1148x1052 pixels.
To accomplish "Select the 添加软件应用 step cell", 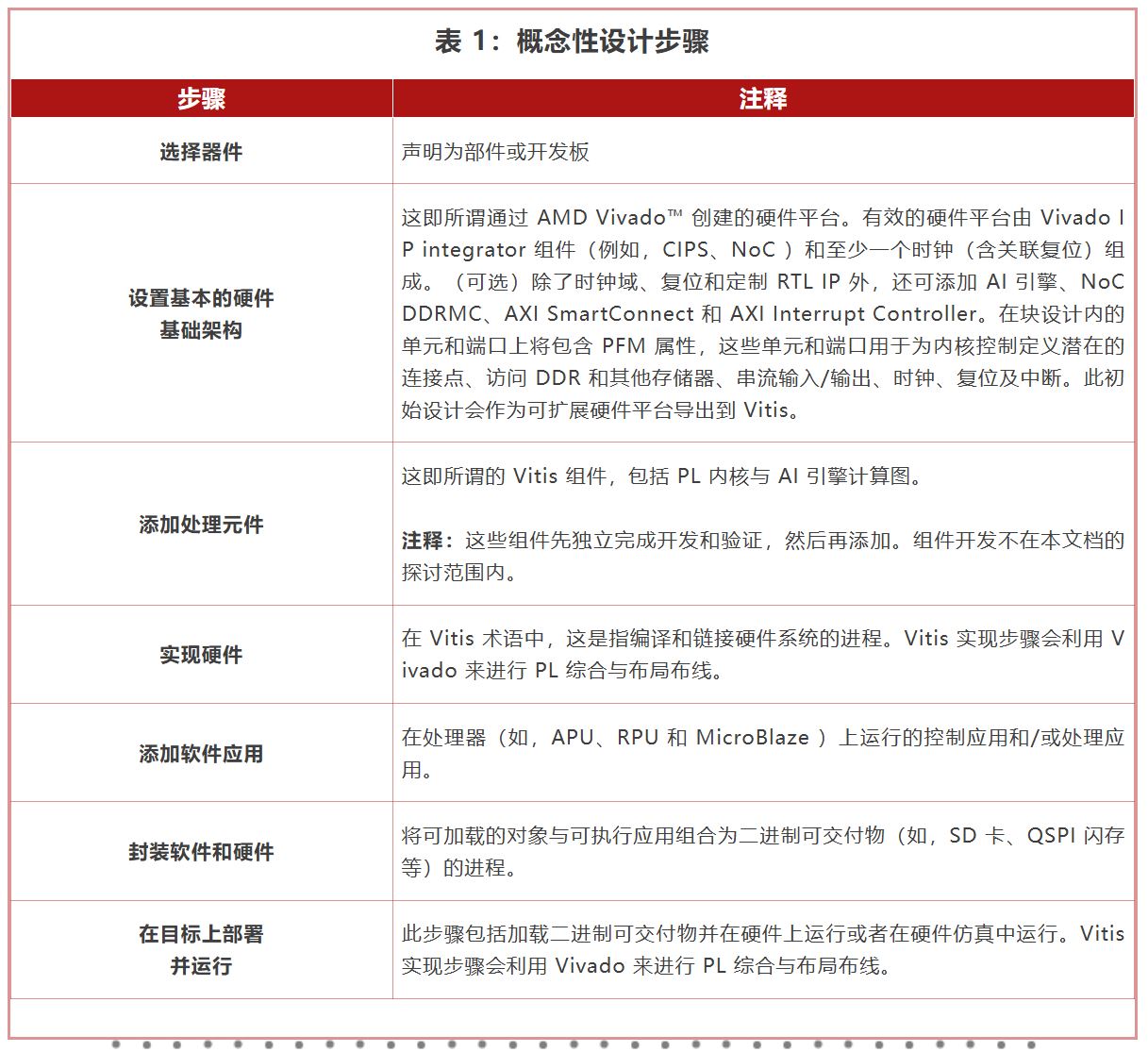I will (x=202, y=751).
